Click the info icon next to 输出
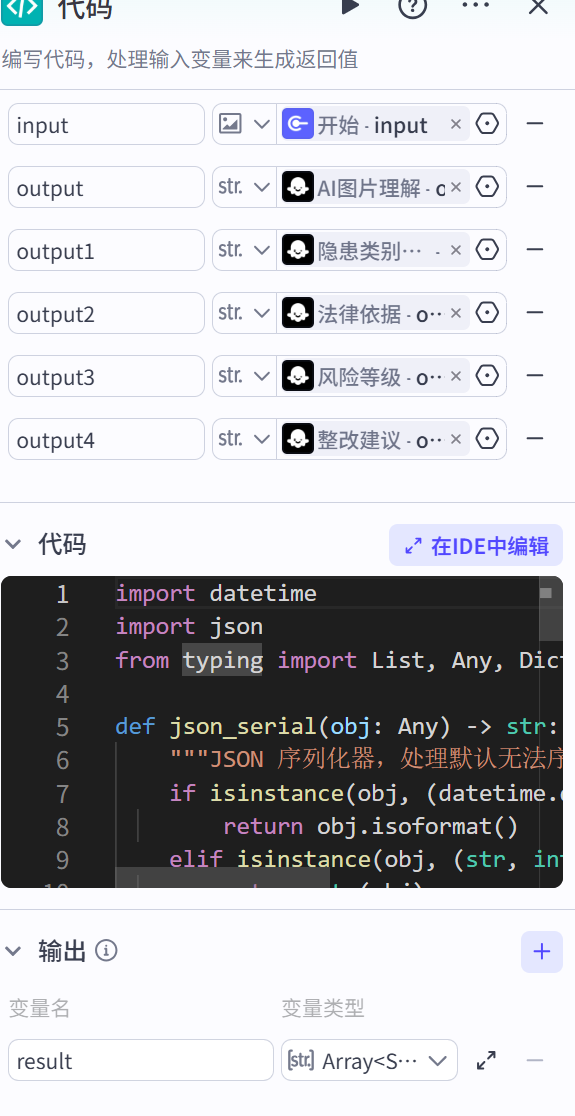 point(106,950)
